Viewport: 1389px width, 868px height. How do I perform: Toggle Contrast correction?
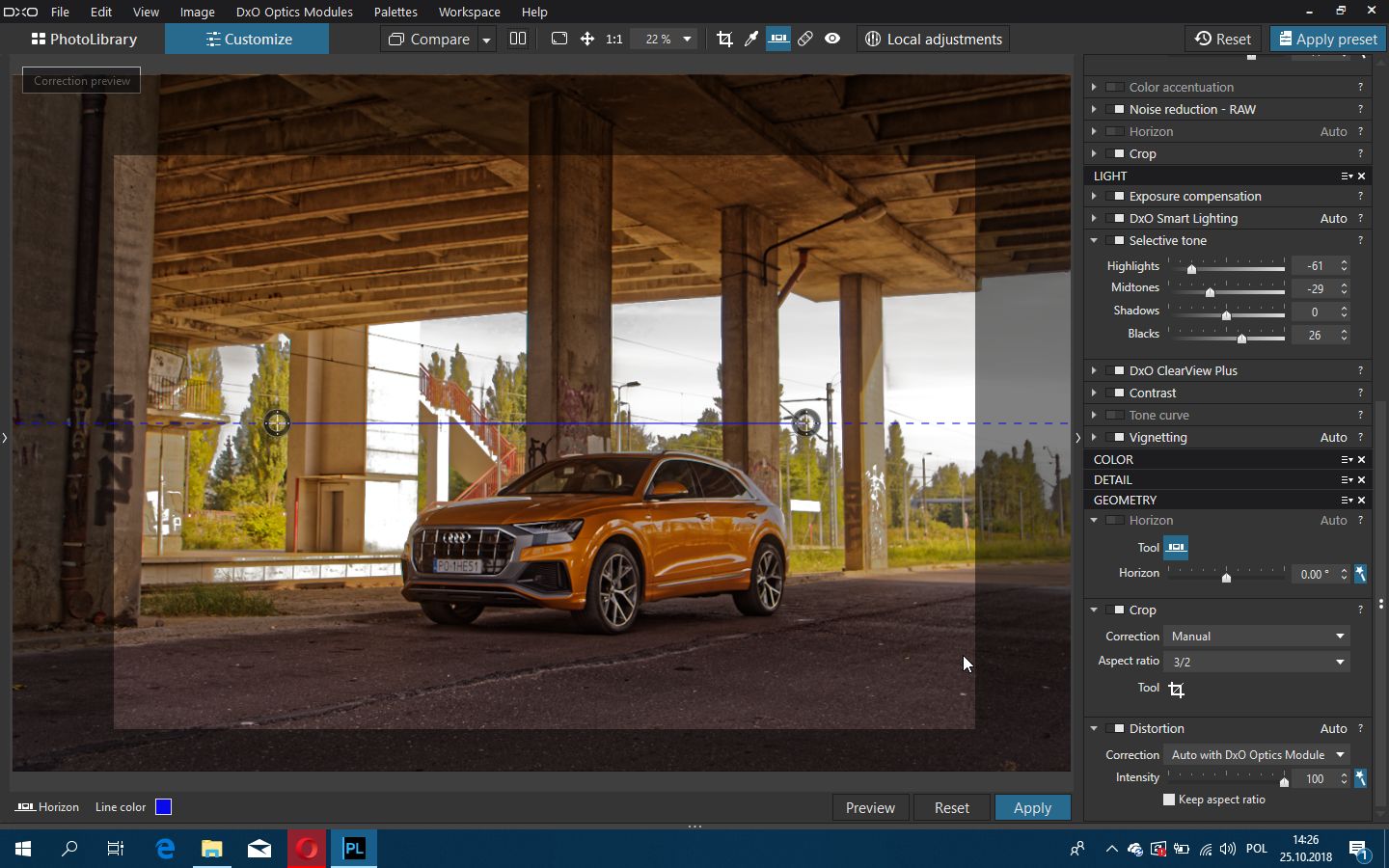click(1115, 393)
